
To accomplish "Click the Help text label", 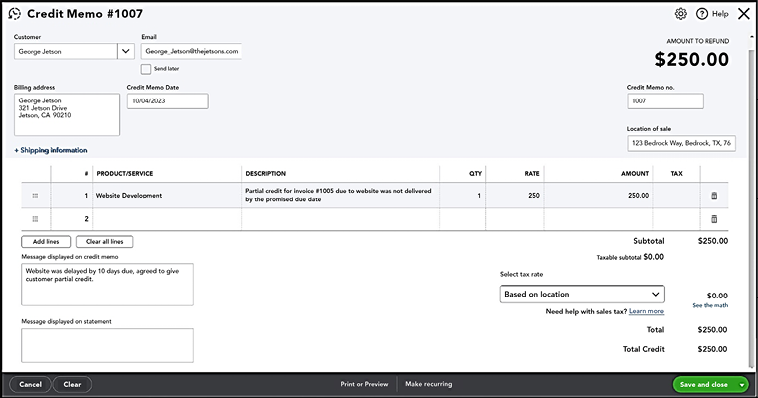I will (x=720, y=14).
